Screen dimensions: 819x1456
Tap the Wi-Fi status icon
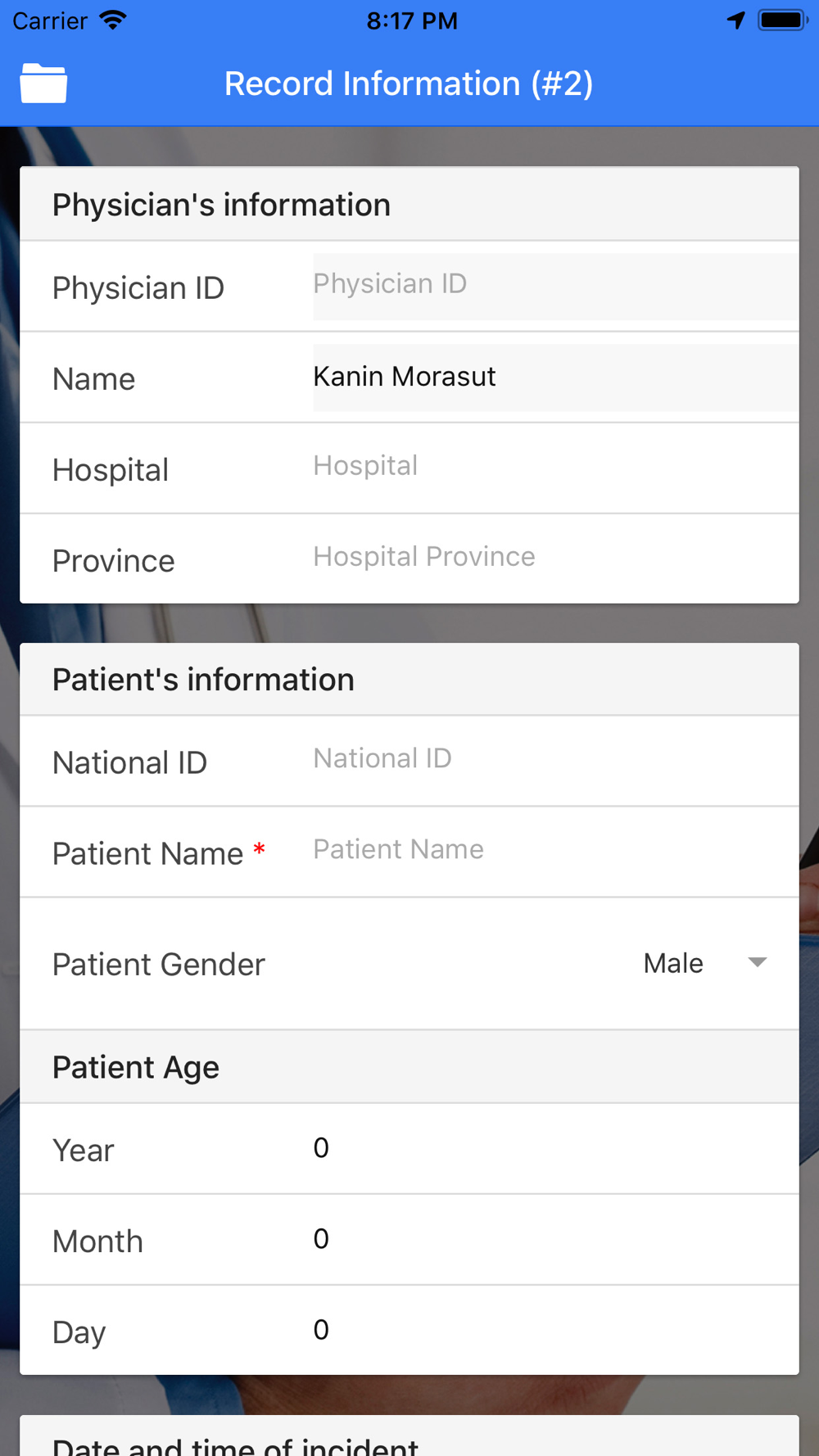pyautogui.click(x=113, y=20)
